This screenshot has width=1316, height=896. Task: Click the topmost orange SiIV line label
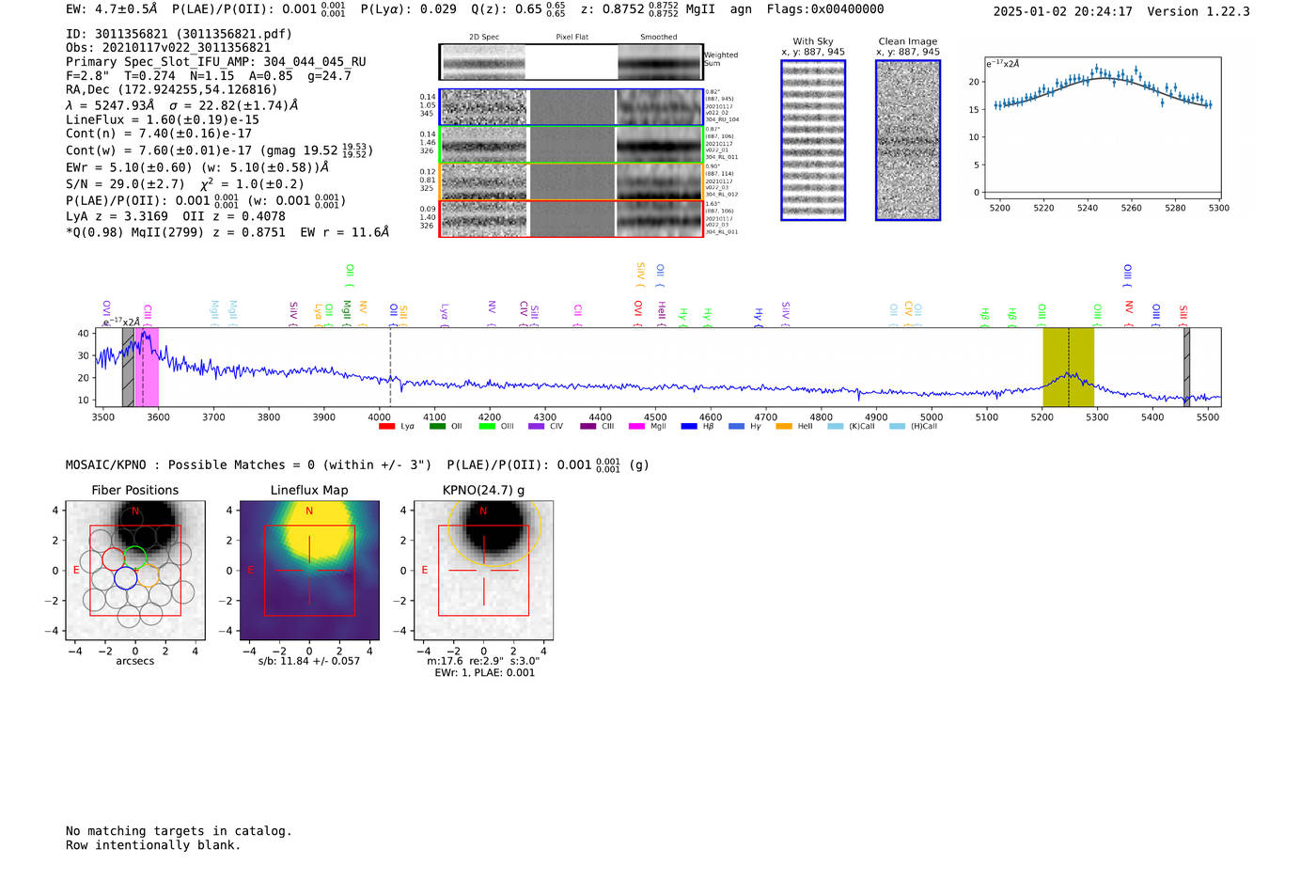640,275
